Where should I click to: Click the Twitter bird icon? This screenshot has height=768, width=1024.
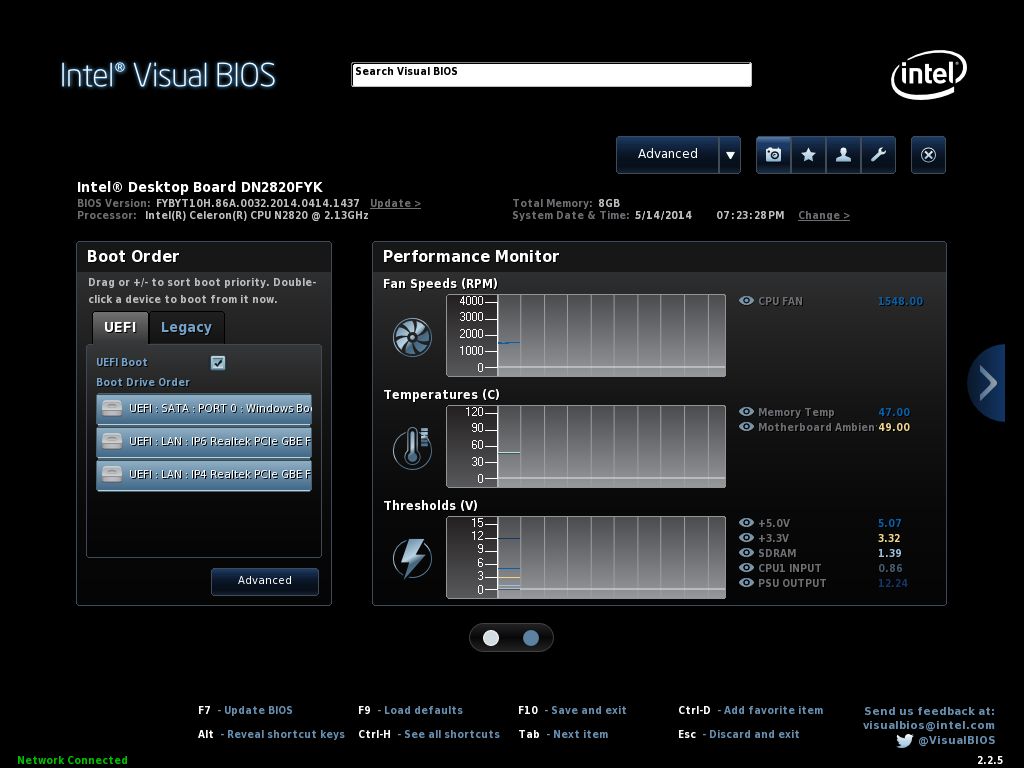click(x=904, y=741)
